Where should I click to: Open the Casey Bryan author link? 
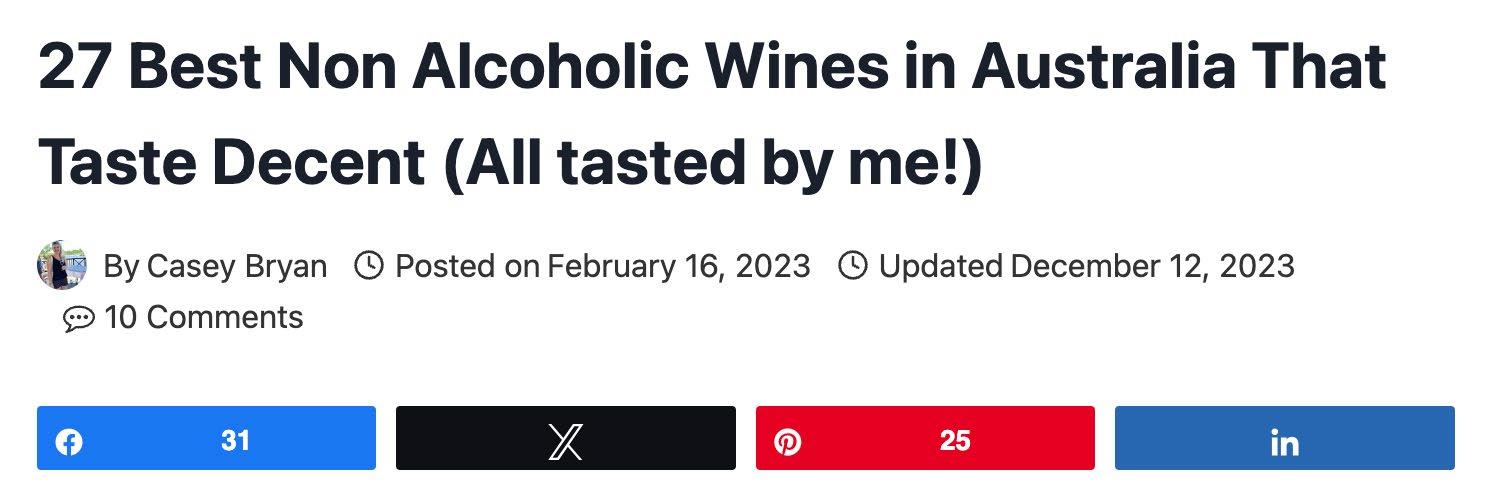[x=237, y=267]
